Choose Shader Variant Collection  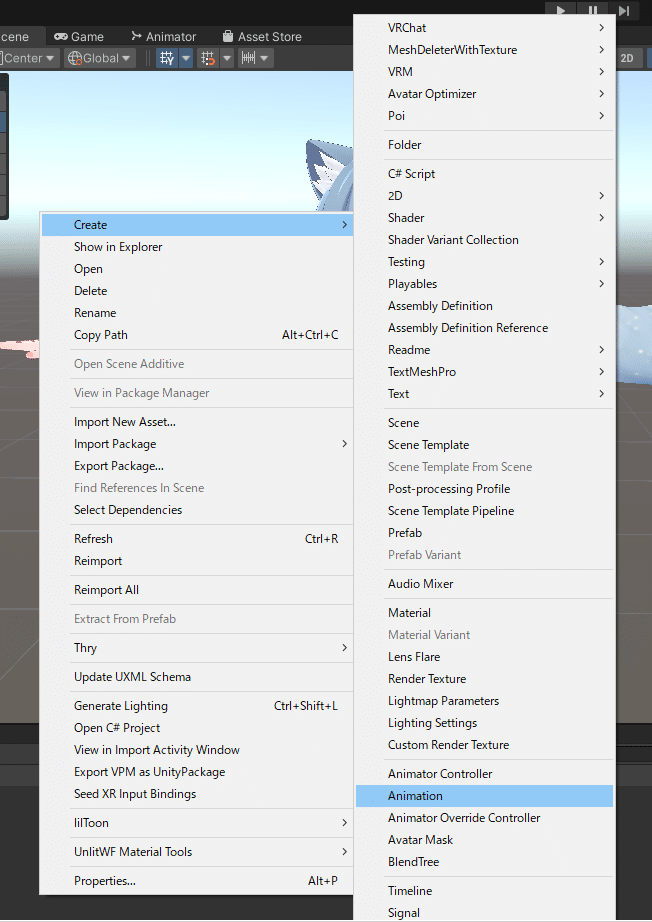[484, 240]
